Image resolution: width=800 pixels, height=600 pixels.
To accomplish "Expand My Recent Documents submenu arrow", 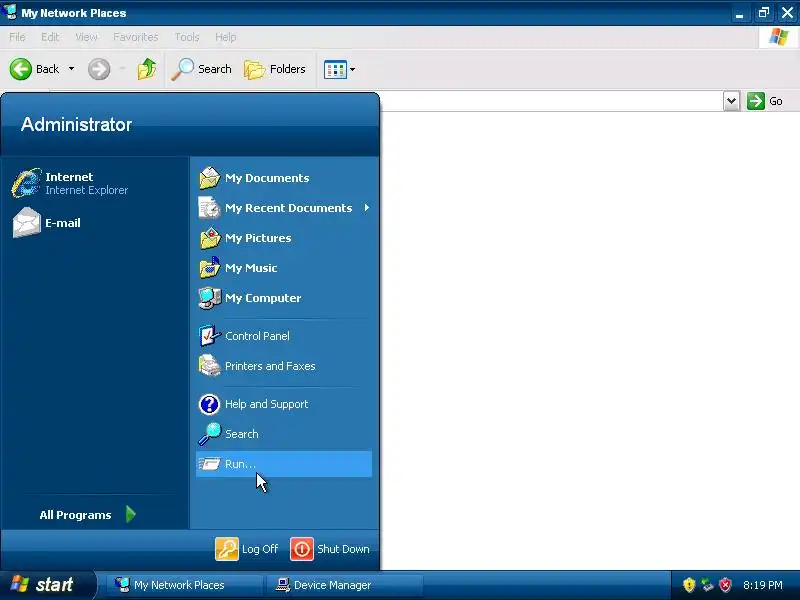I will pyautogui.click(x=367, y=208).
